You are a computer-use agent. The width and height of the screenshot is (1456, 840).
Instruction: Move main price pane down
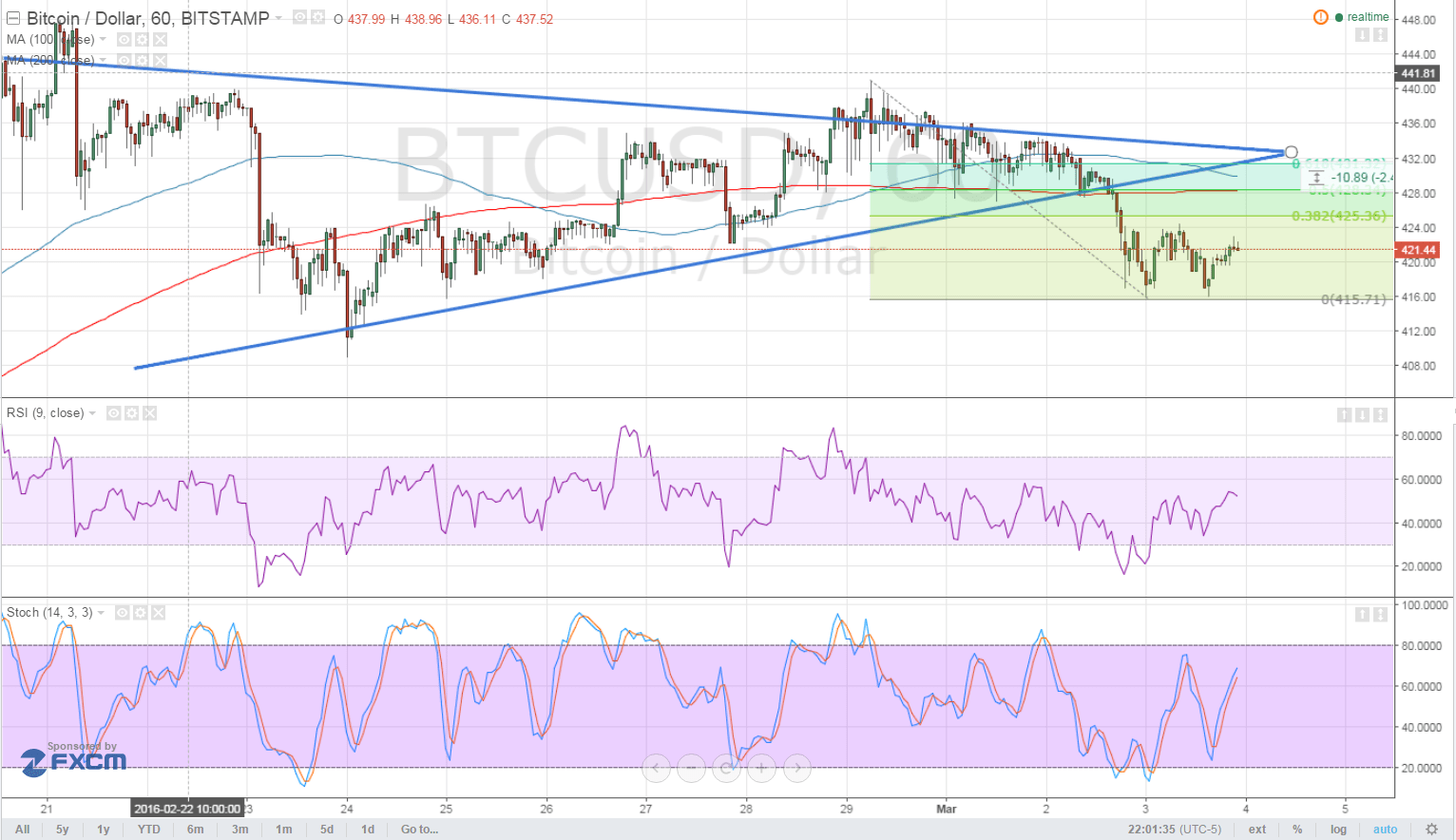coord(1362,35)
